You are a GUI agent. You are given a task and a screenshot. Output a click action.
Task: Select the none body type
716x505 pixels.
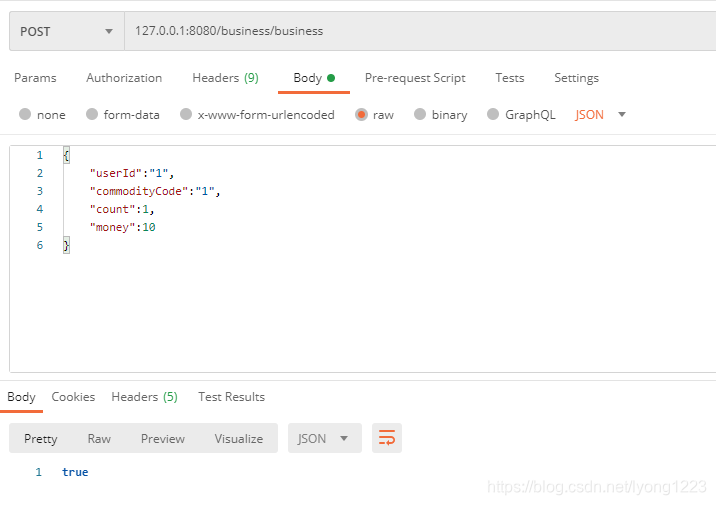(42, 115)
